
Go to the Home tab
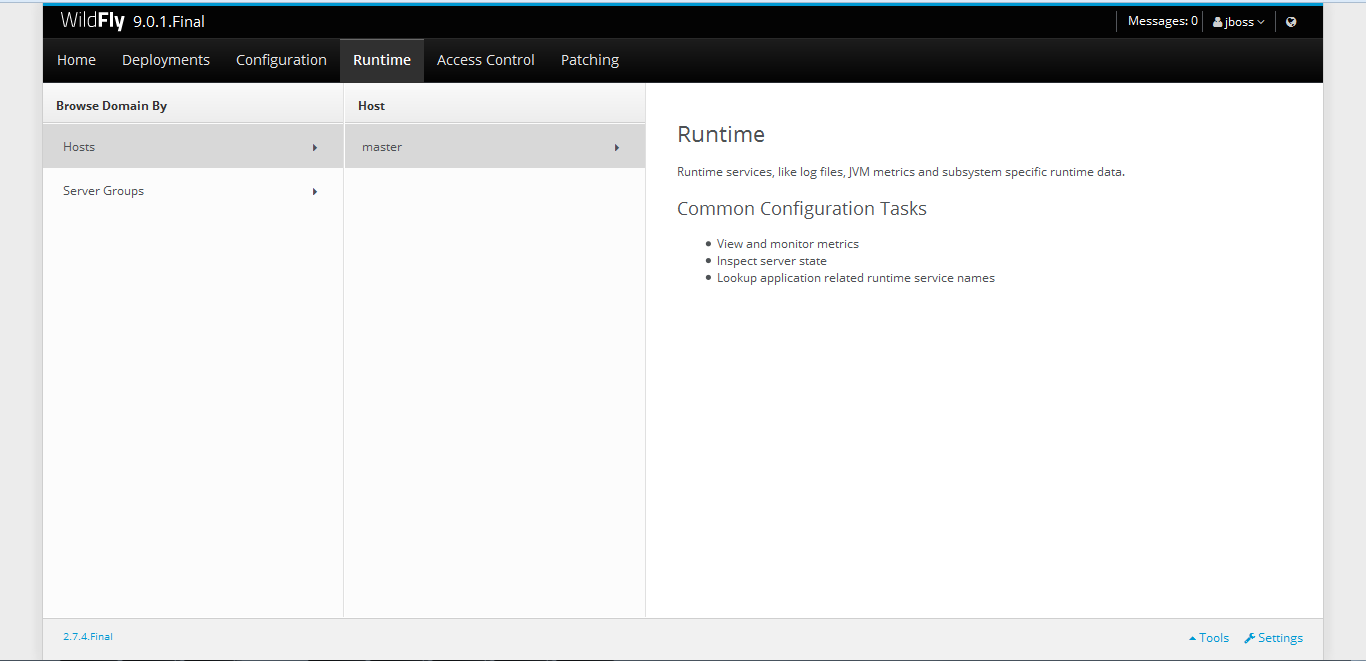tap(76, 60)
